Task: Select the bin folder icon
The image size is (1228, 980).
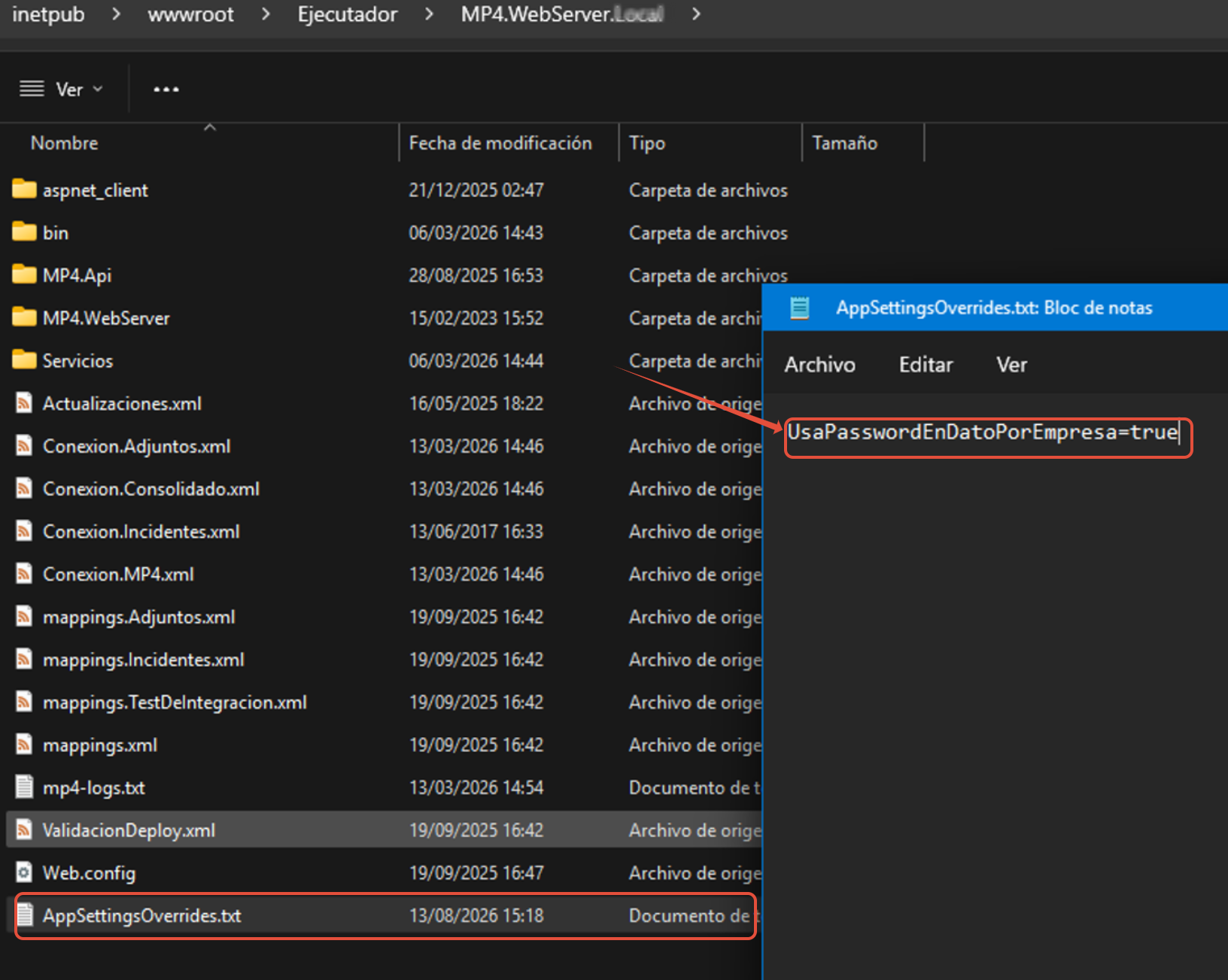Action: click(x=24, y=232)
